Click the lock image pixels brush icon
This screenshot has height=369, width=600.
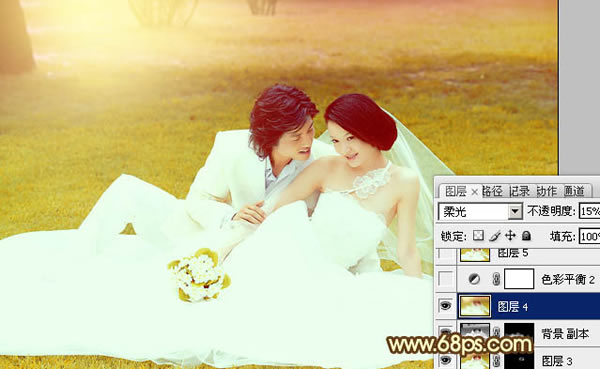494,235
